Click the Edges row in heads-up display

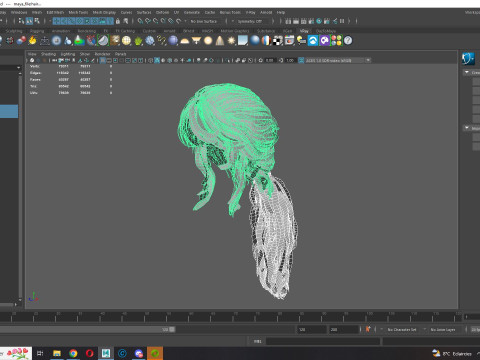[x=70, y=73]
